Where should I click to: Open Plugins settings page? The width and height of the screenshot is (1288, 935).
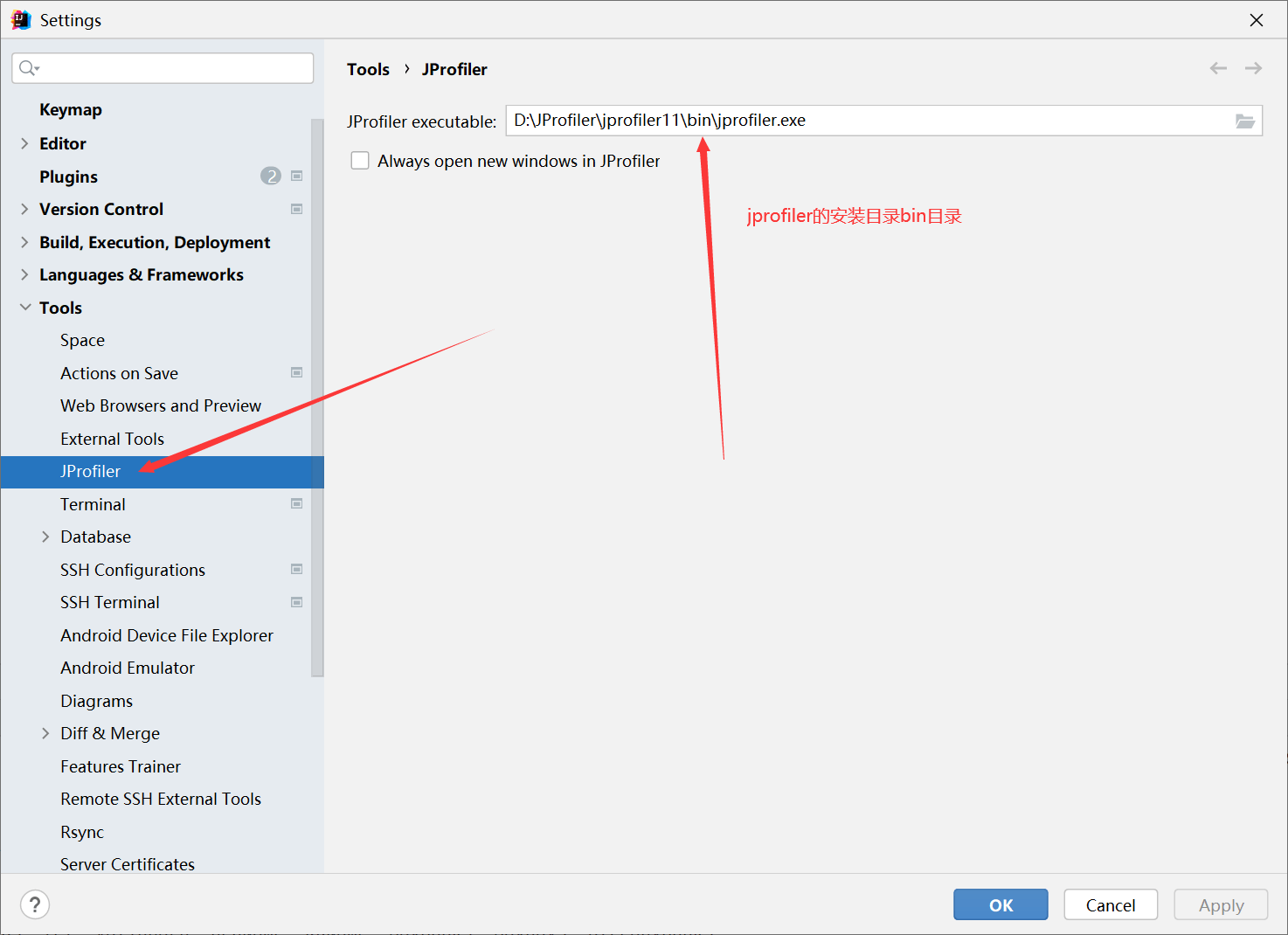tap(68, 177)
